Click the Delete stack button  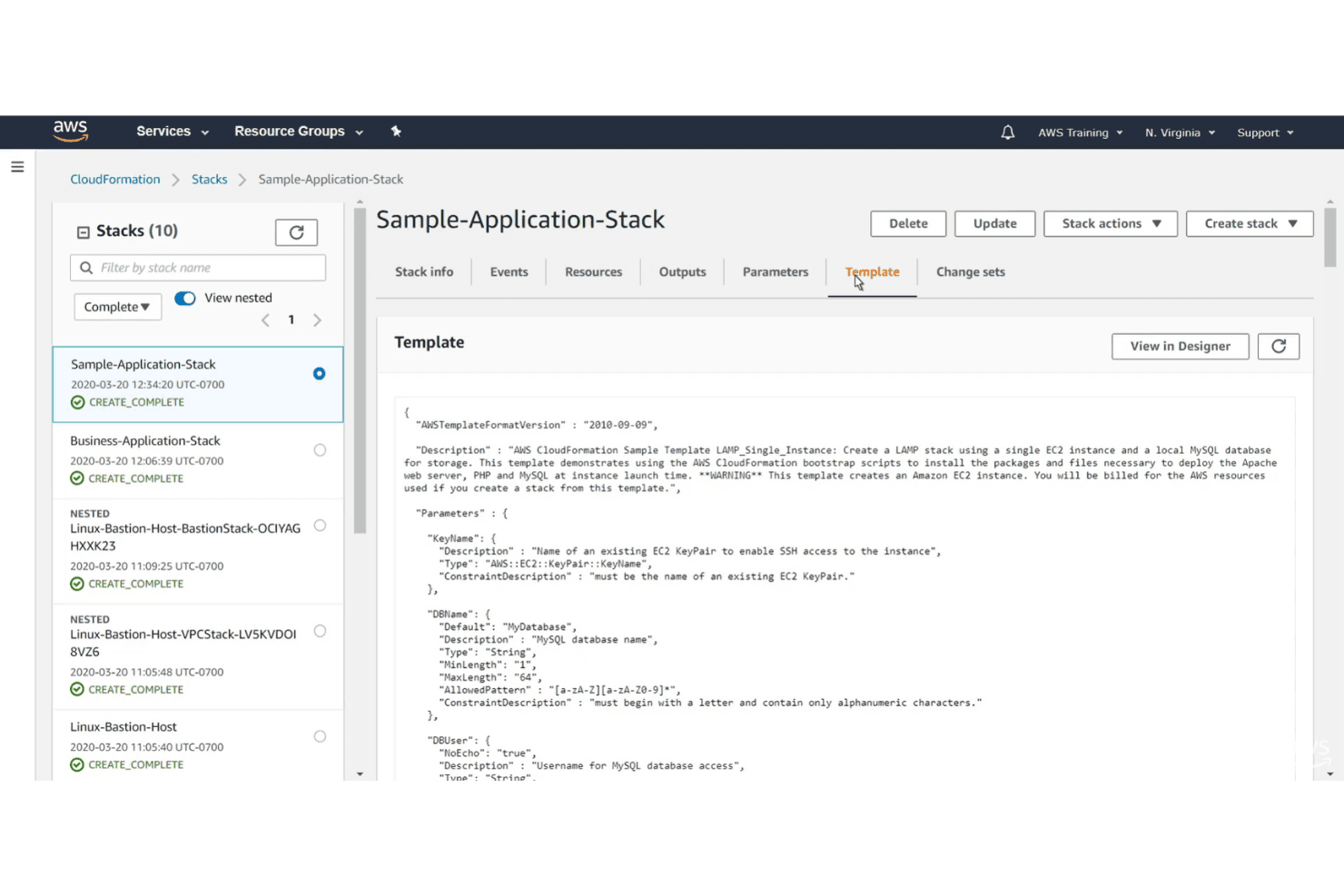pos(908,223)
